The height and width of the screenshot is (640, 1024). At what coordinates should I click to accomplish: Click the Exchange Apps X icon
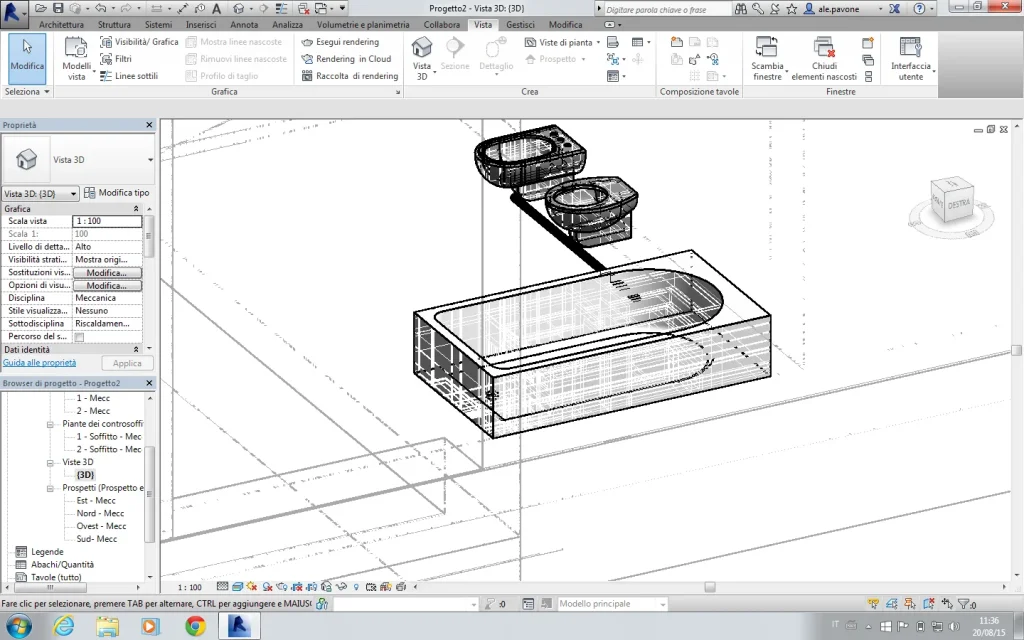tap(895, 9)
